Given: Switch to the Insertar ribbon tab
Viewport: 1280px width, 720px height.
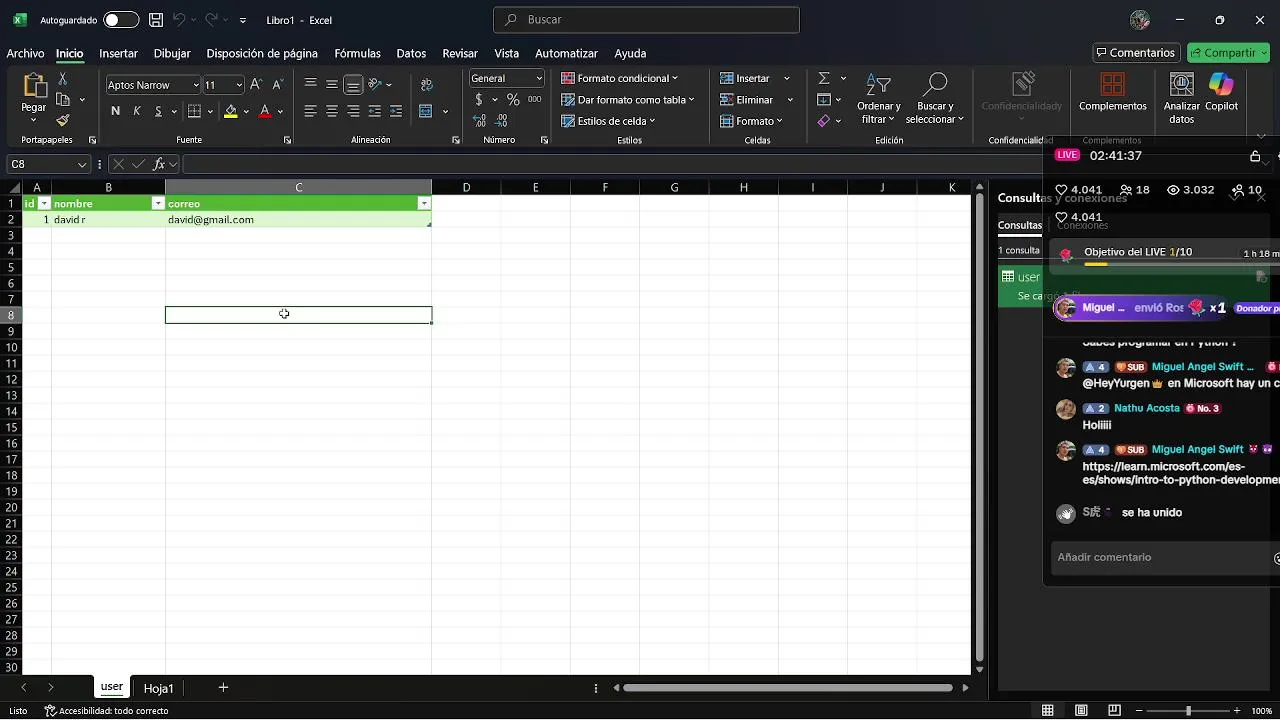Looking at the screenshot, I should (x=119, y=53).
